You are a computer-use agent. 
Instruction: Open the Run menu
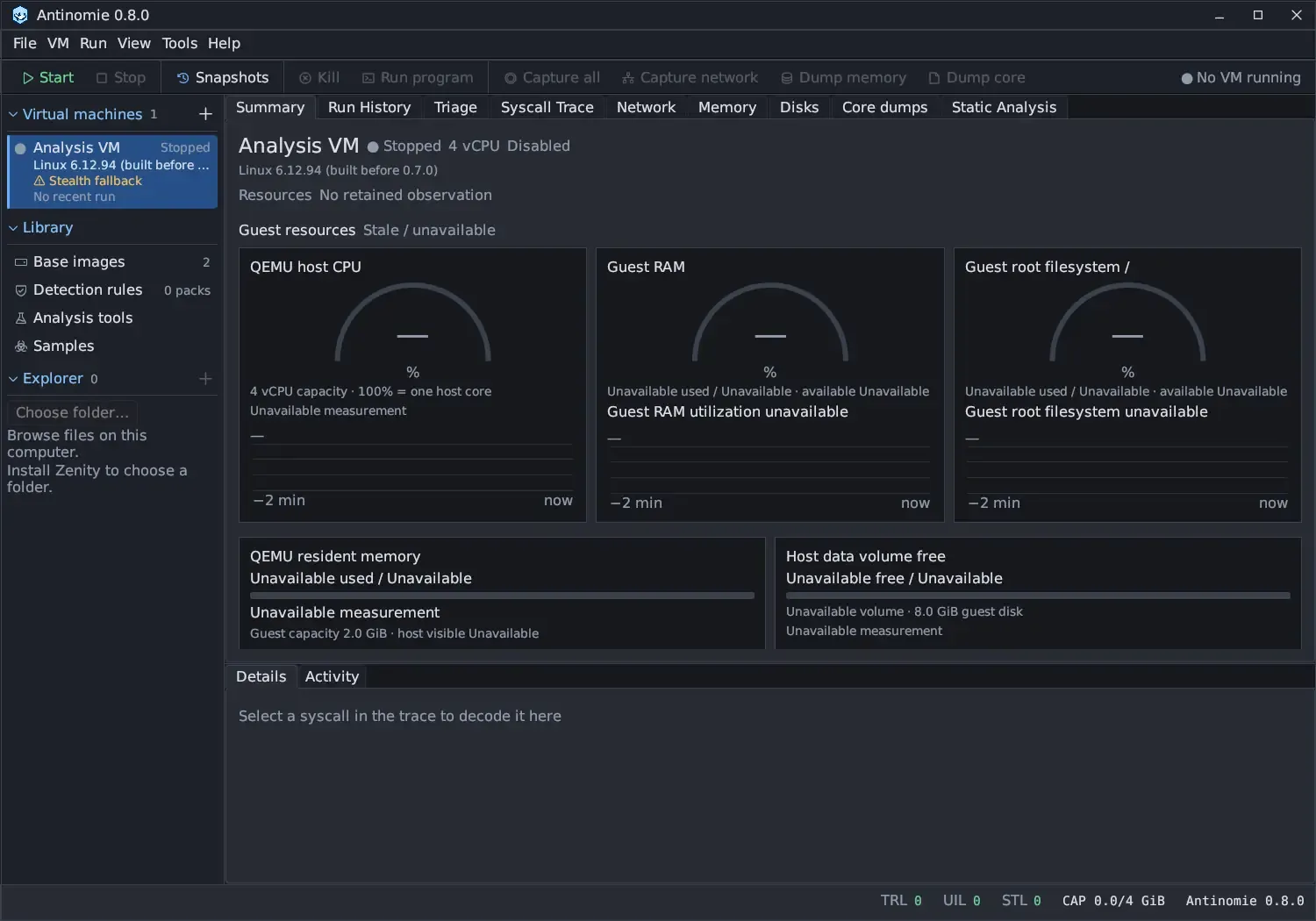93,43
